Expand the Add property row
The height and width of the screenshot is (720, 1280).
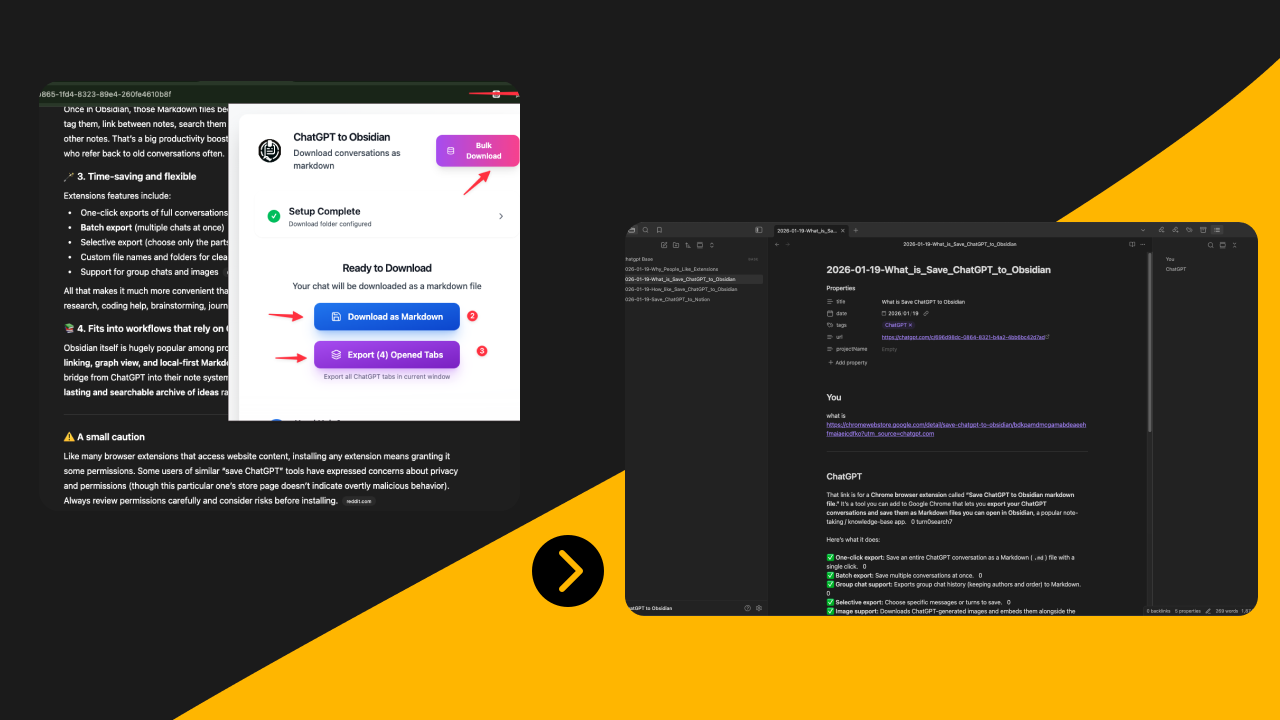point(846,362)
